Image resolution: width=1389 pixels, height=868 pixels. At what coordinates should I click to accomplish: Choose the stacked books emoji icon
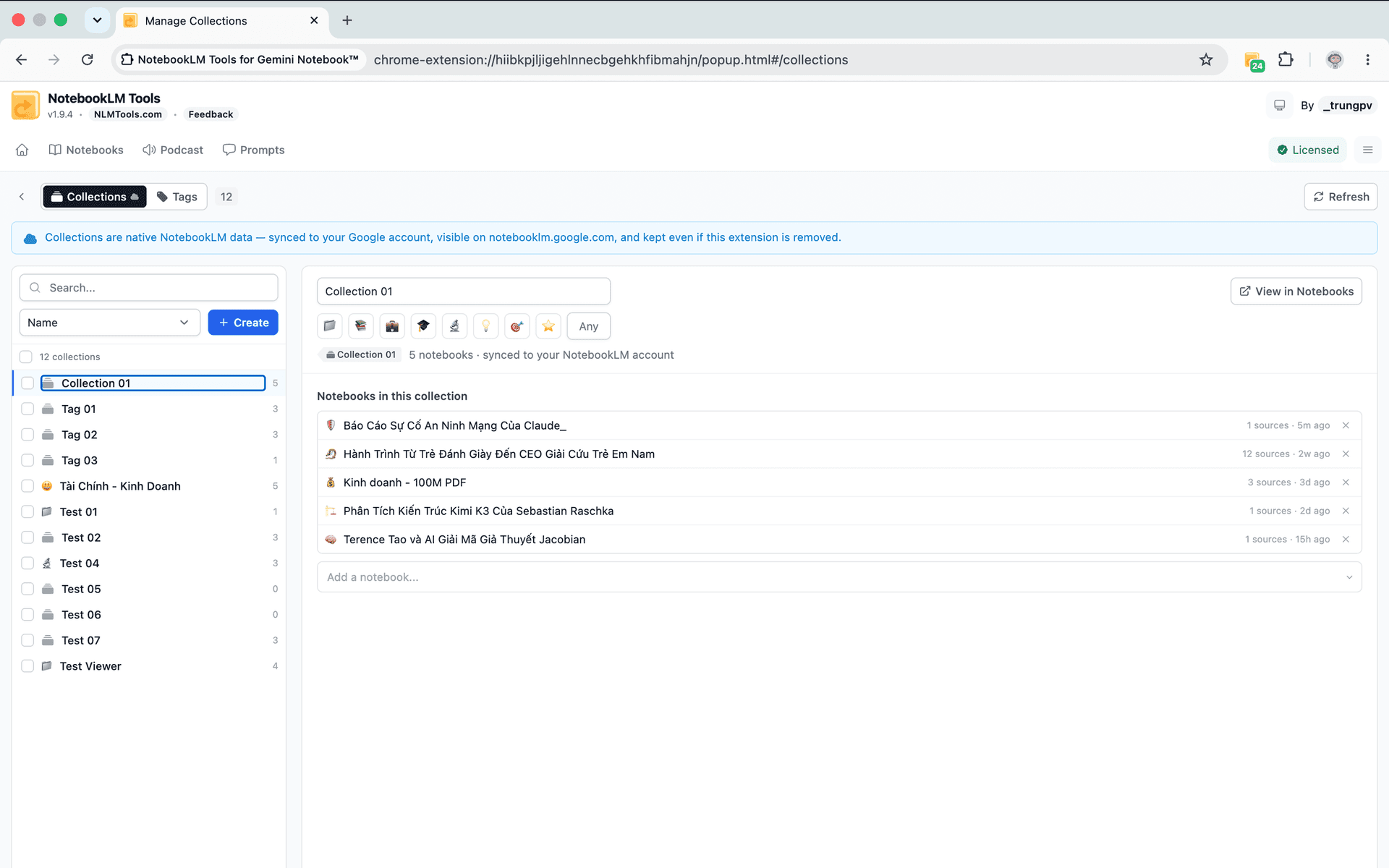pyautogui.click(x=360, y=326)
